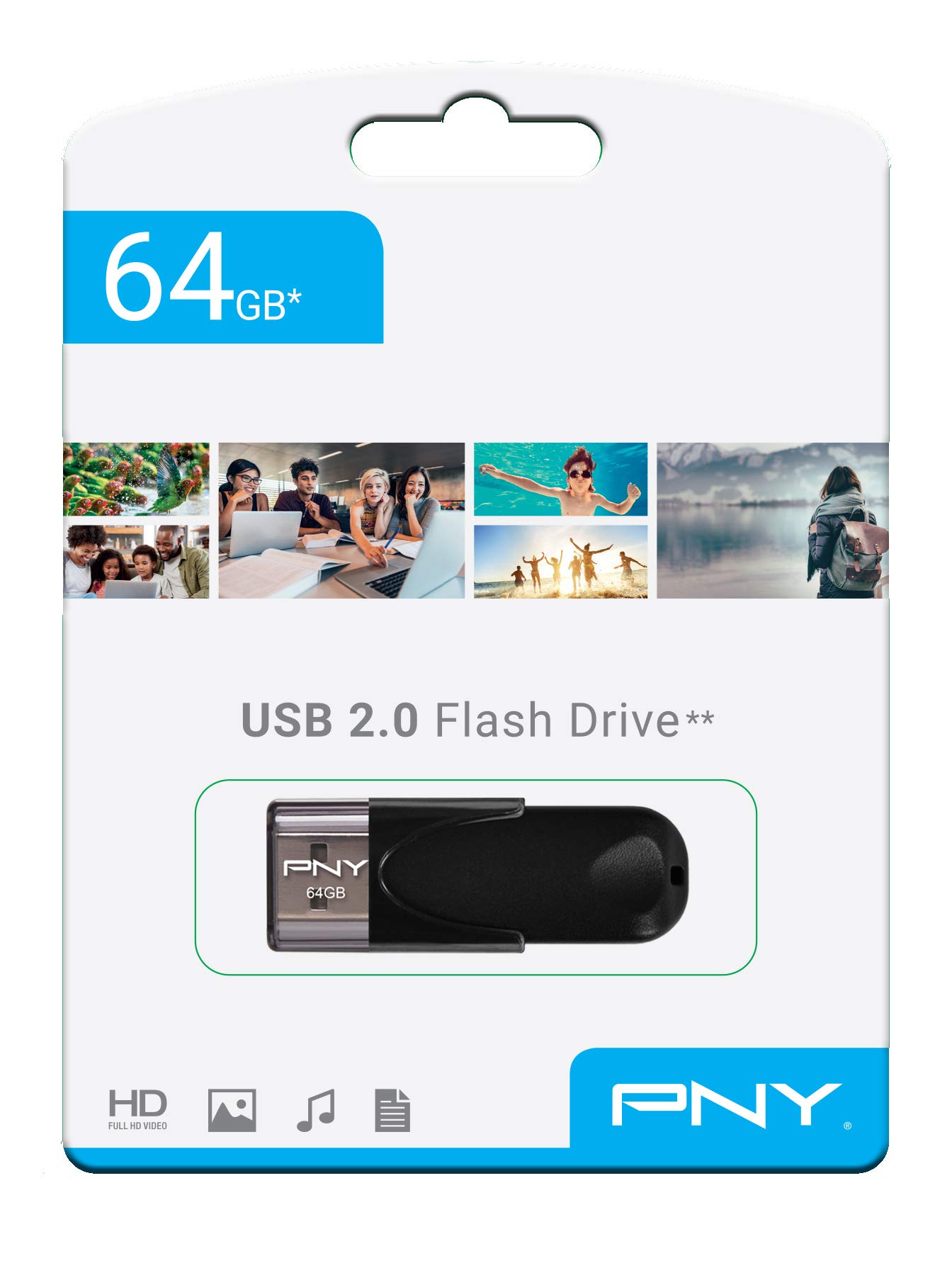Click the family with laptop photo

coord(136,562)
